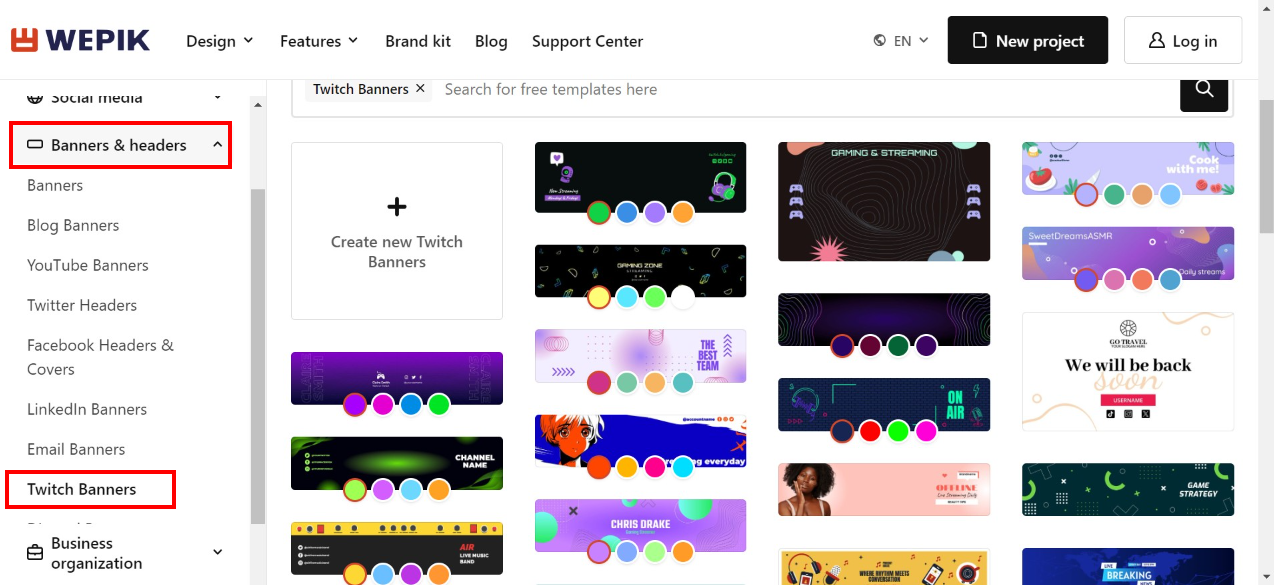Click the Banners & headers icon
This screenshot has height=585, width=1274.
[35, 145]
